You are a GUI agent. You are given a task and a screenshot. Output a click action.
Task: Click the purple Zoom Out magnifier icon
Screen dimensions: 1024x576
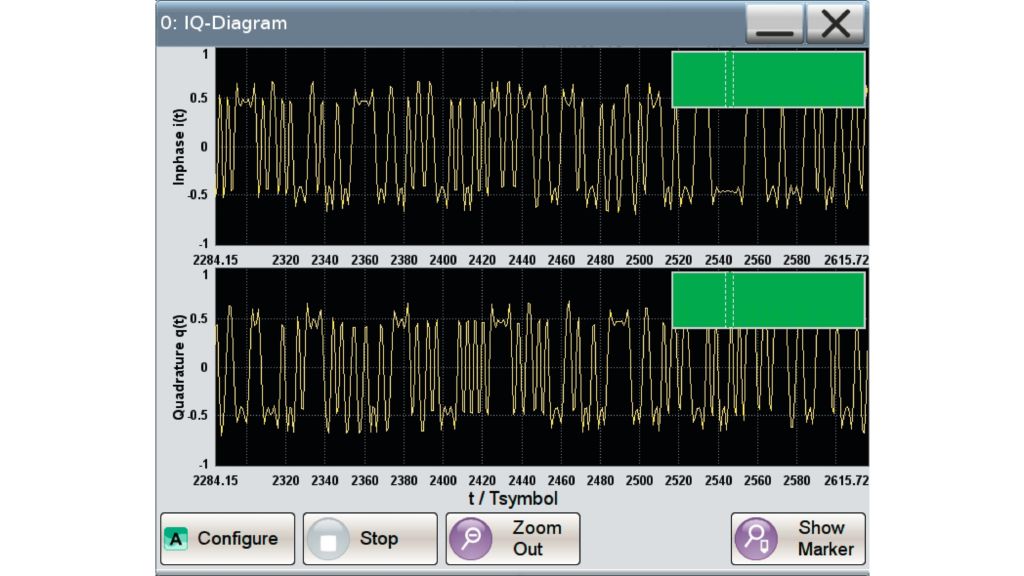(x=470, y=539)
